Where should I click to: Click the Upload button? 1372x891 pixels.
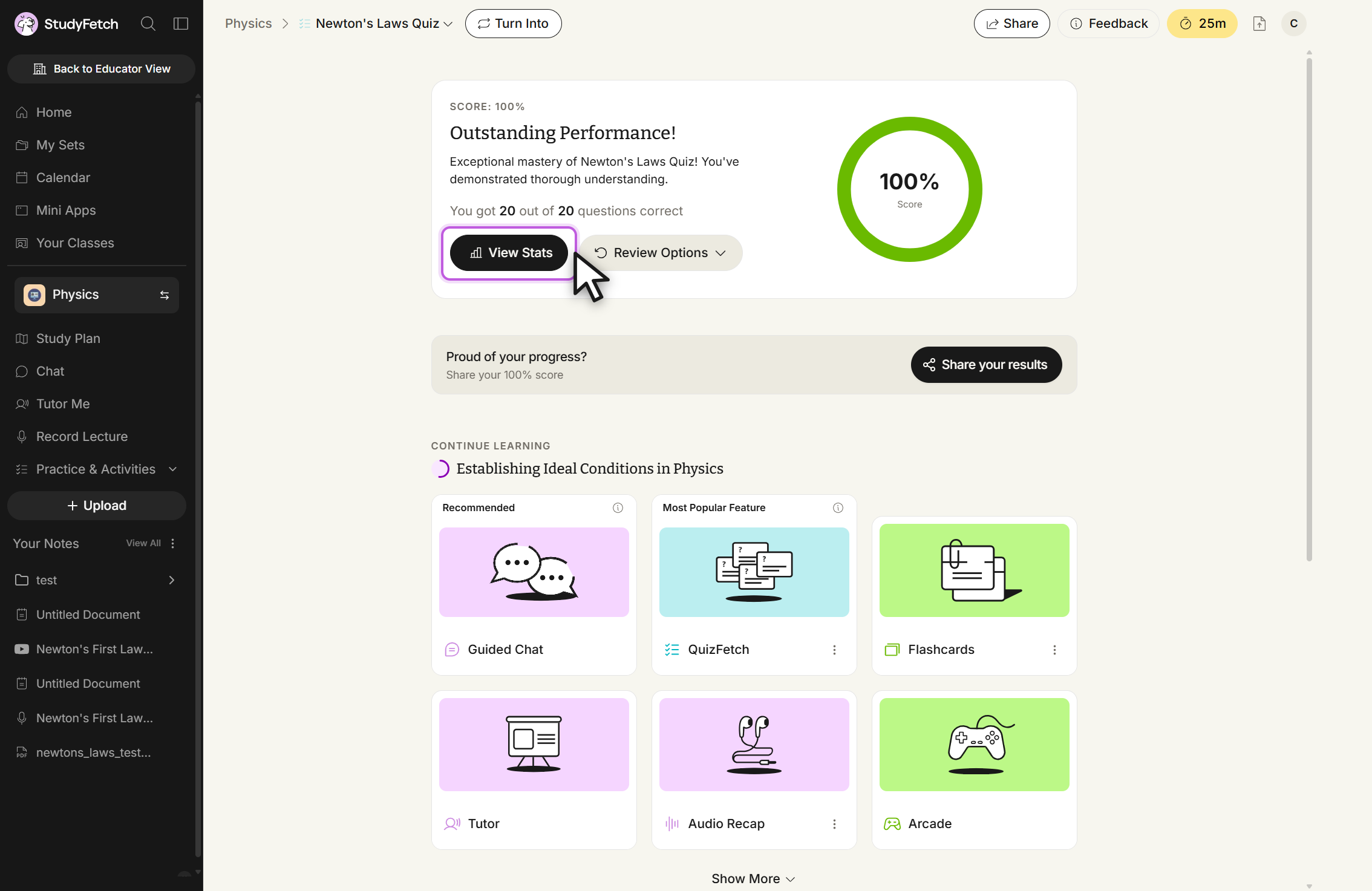(x=97, y=506)
